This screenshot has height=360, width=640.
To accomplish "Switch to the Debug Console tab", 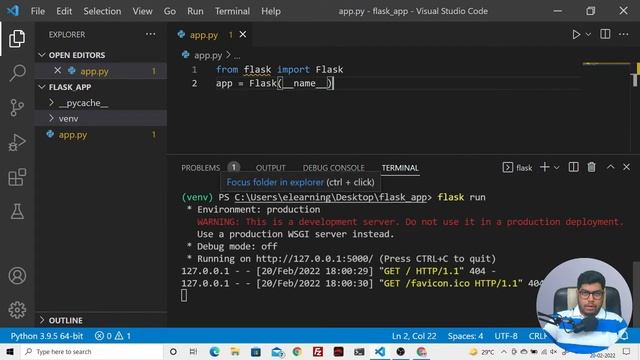I will click(333, 168).
